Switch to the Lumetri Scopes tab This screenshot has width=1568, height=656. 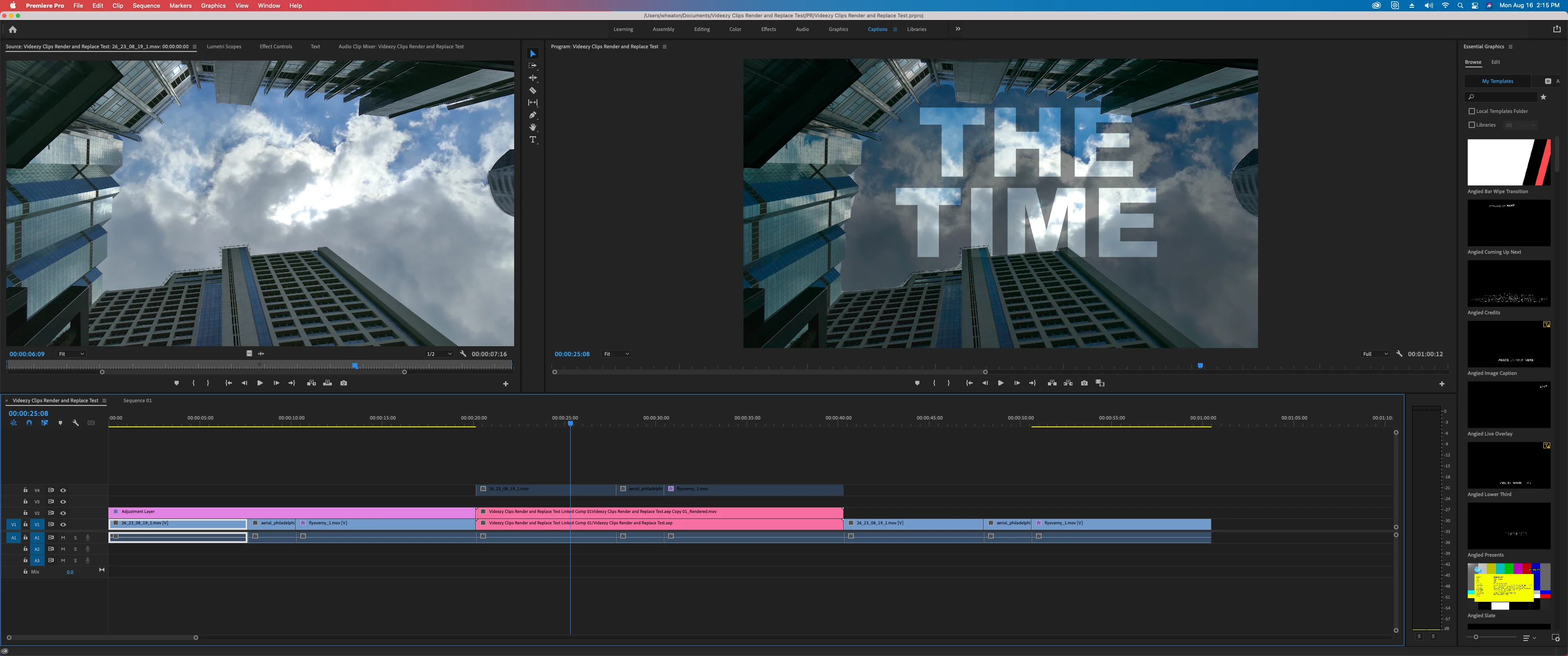224,46
